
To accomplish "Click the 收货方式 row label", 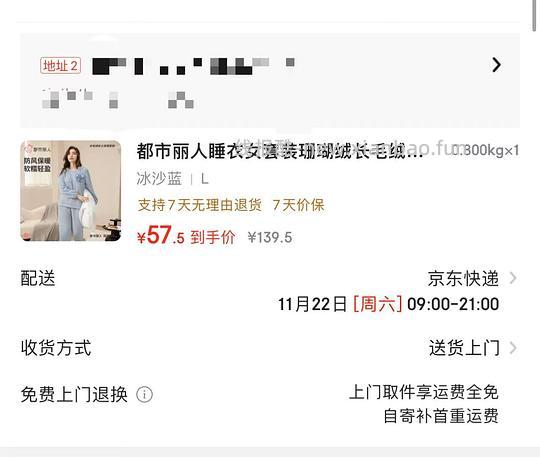I will pos(56,348).
